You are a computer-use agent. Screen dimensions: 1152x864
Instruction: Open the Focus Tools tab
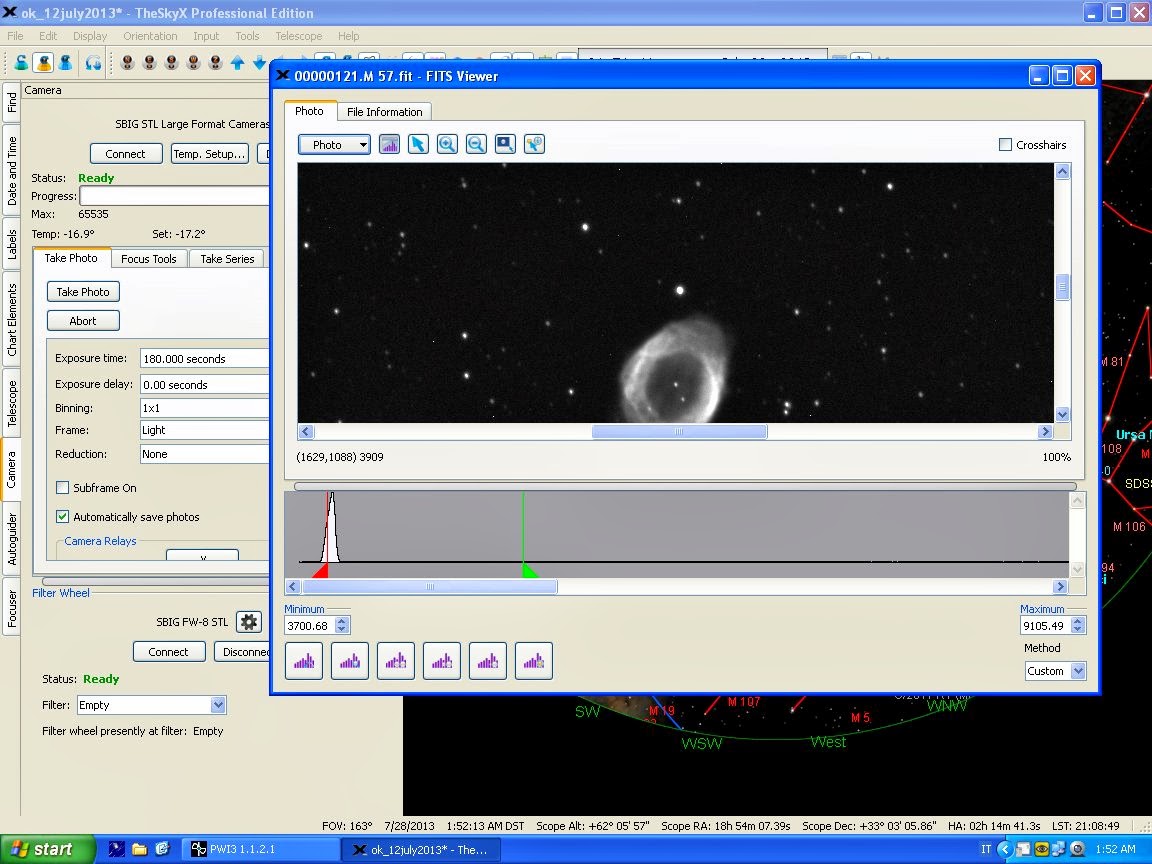[149, 259]
